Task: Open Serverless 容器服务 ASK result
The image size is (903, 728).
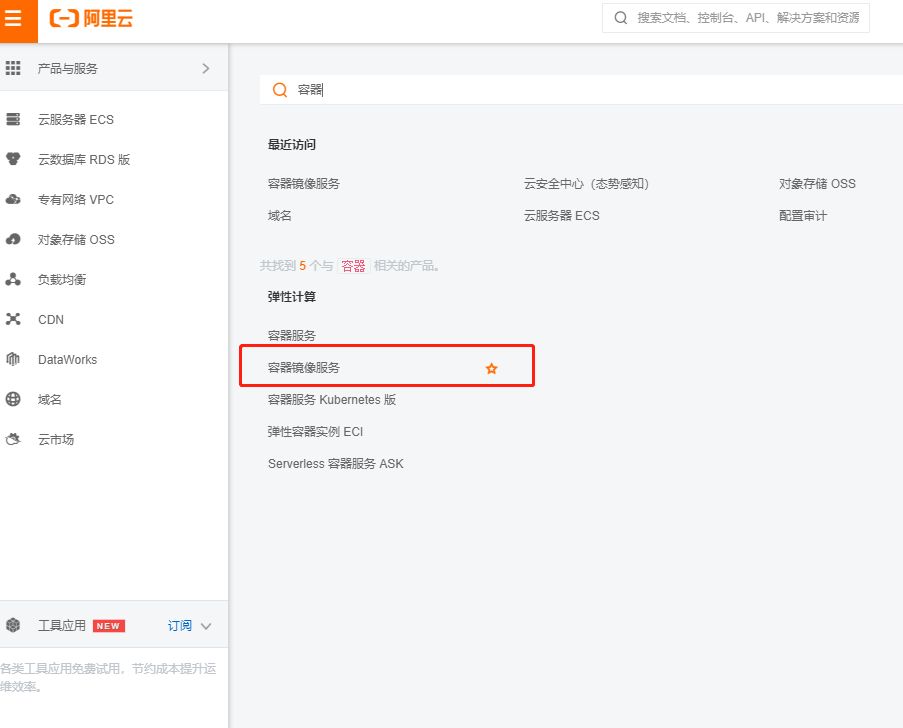Action: (336, 464)
